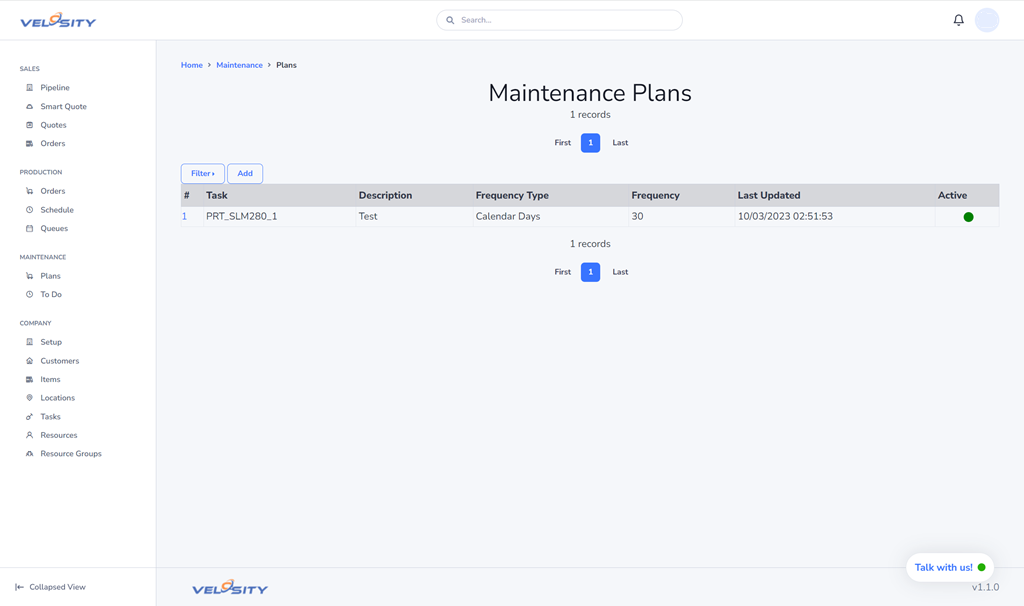
Task: Click the Collapsed View arrow icon
Action: pyautogui.click(x=19, y=587)
